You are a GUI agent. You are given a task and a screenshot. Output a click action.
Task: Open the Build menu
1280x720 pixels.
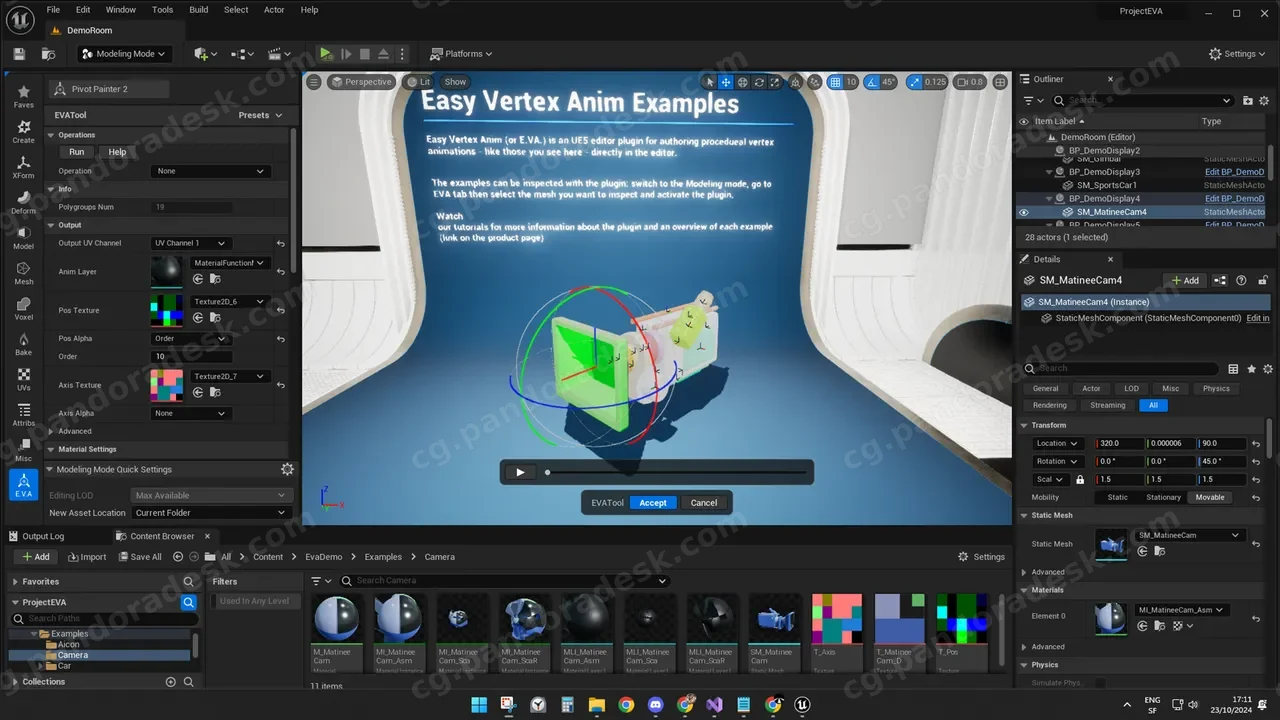coord(199,10)
